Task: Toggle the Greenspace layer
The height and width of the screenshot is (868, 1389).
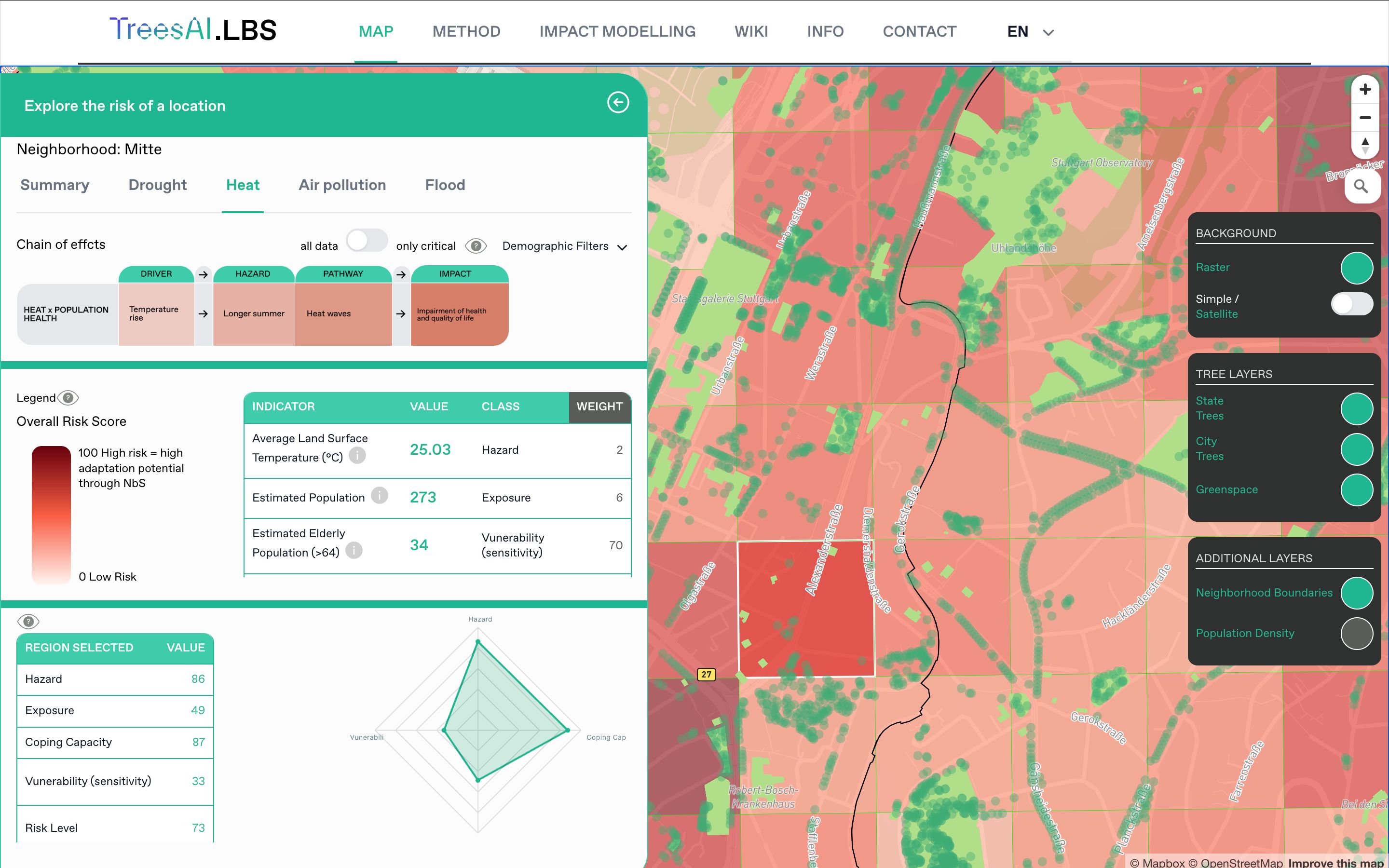Action: (1356, 489)
